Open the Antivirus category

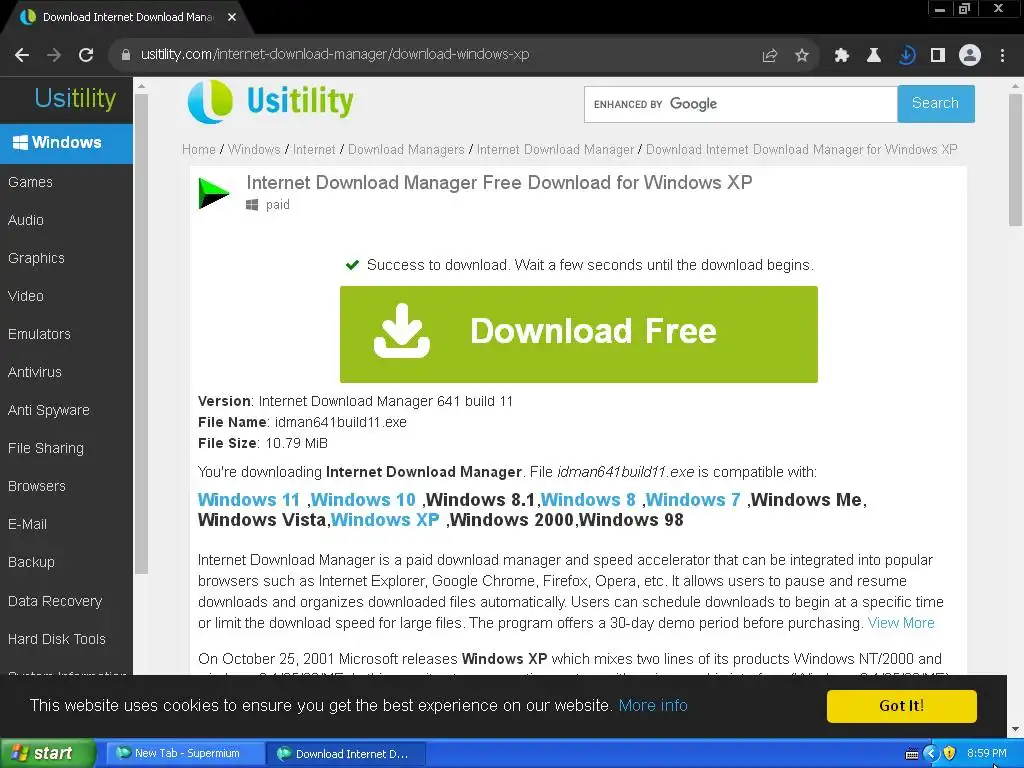[x=35, y=372]
